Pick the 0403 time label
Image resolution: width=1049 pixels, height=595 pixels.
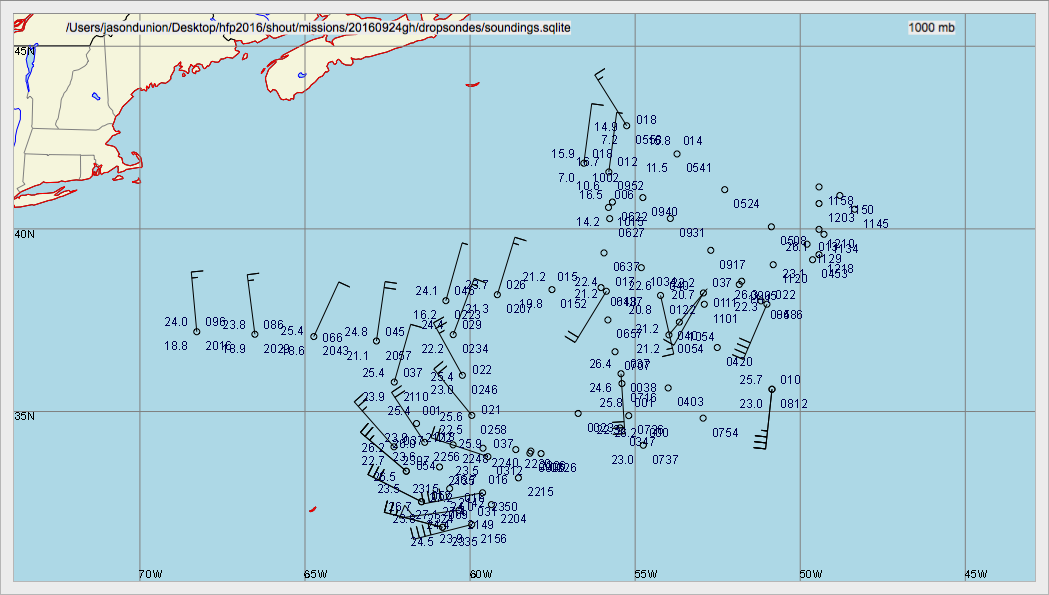click(x=690, y=402)
